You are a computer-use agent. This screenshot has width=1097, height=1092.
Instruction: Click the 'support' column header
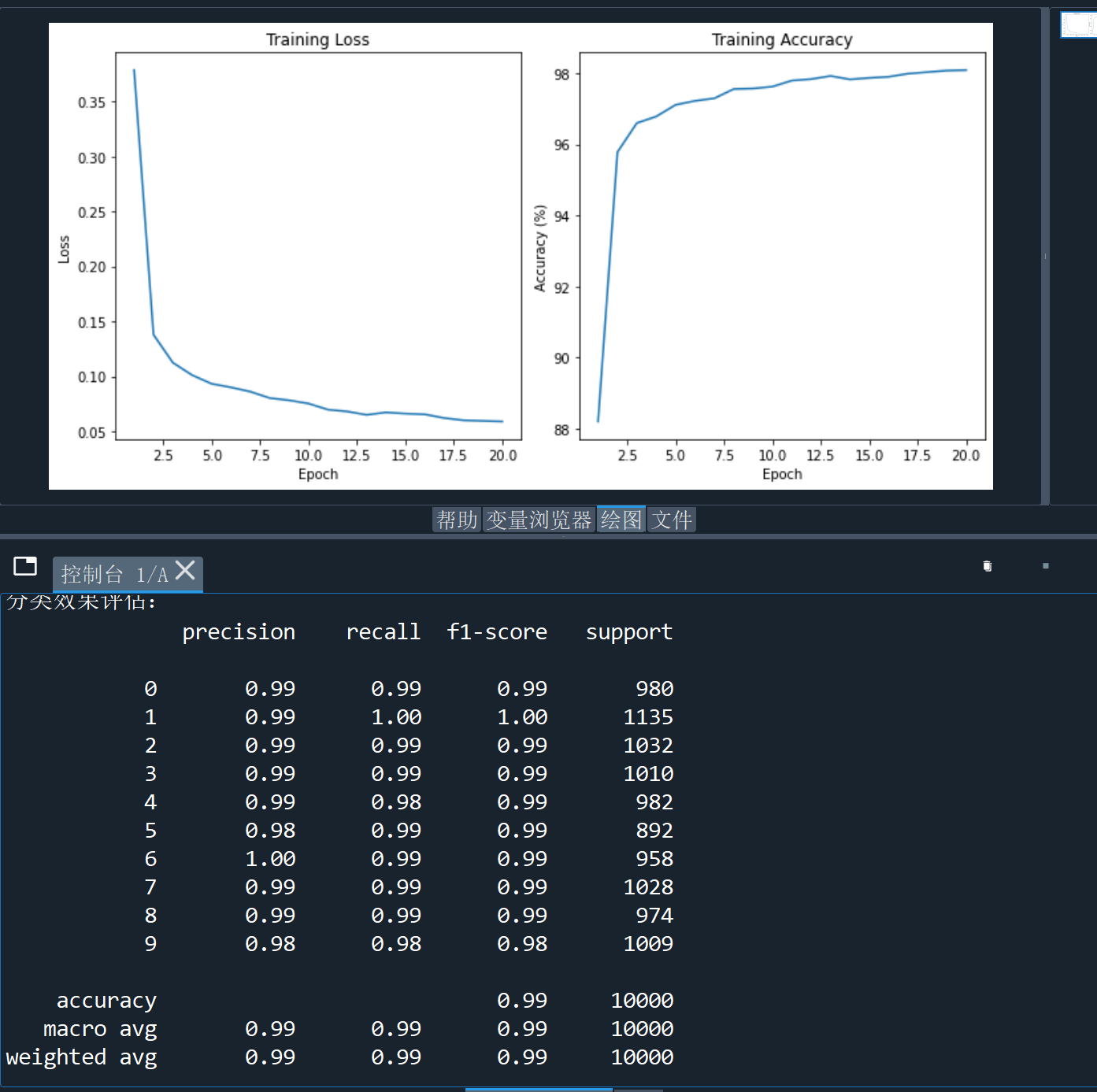click(629, 632)
